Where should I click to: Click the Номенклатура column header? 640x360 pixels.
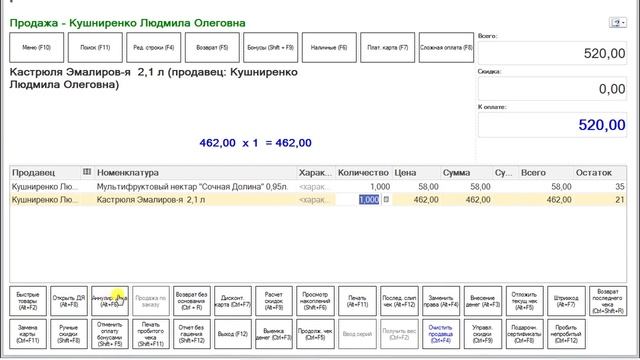(195, 173)
